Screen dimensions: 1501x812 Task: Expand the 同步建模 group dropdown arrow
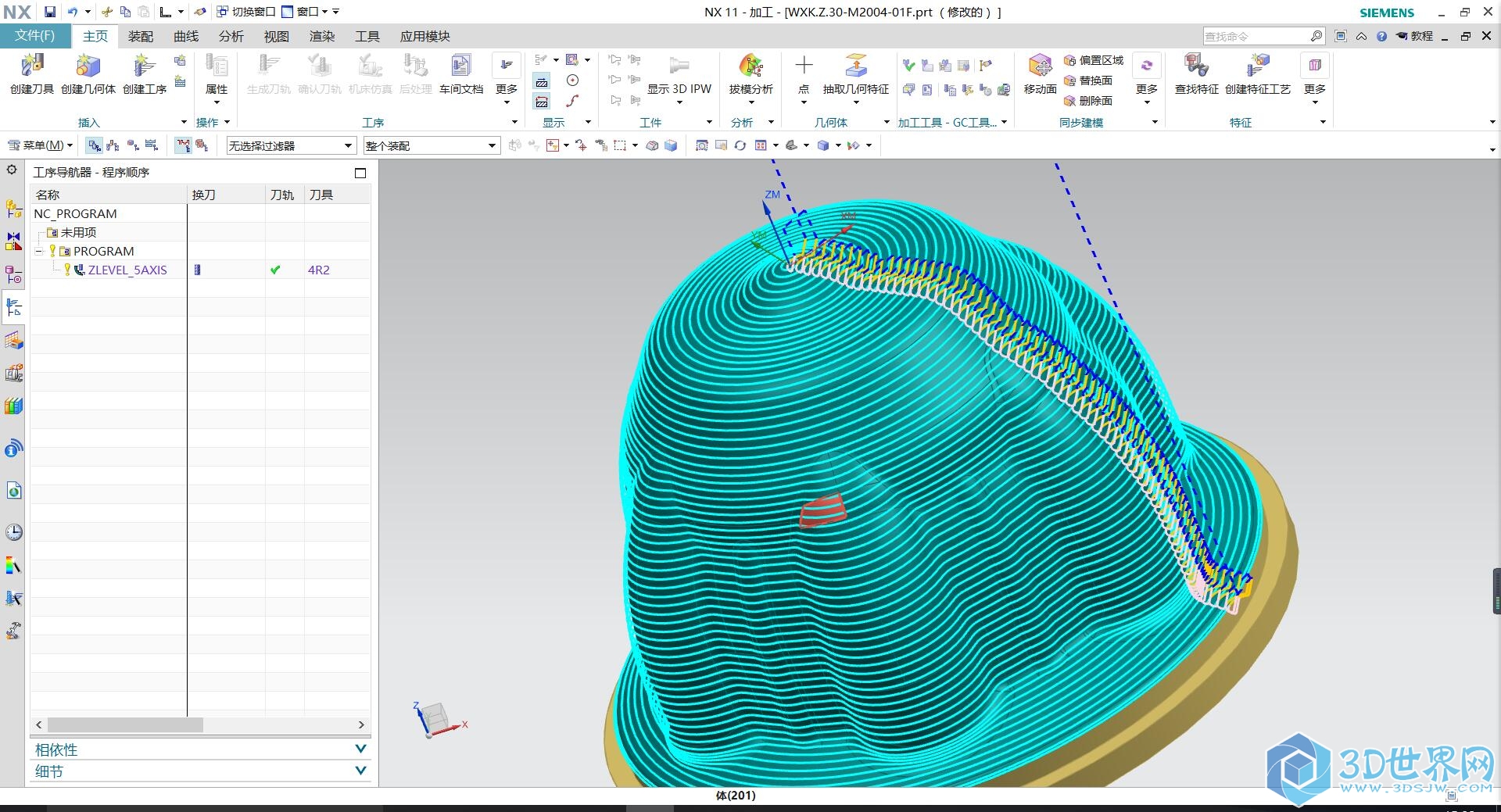click(x=1155, y=122)
